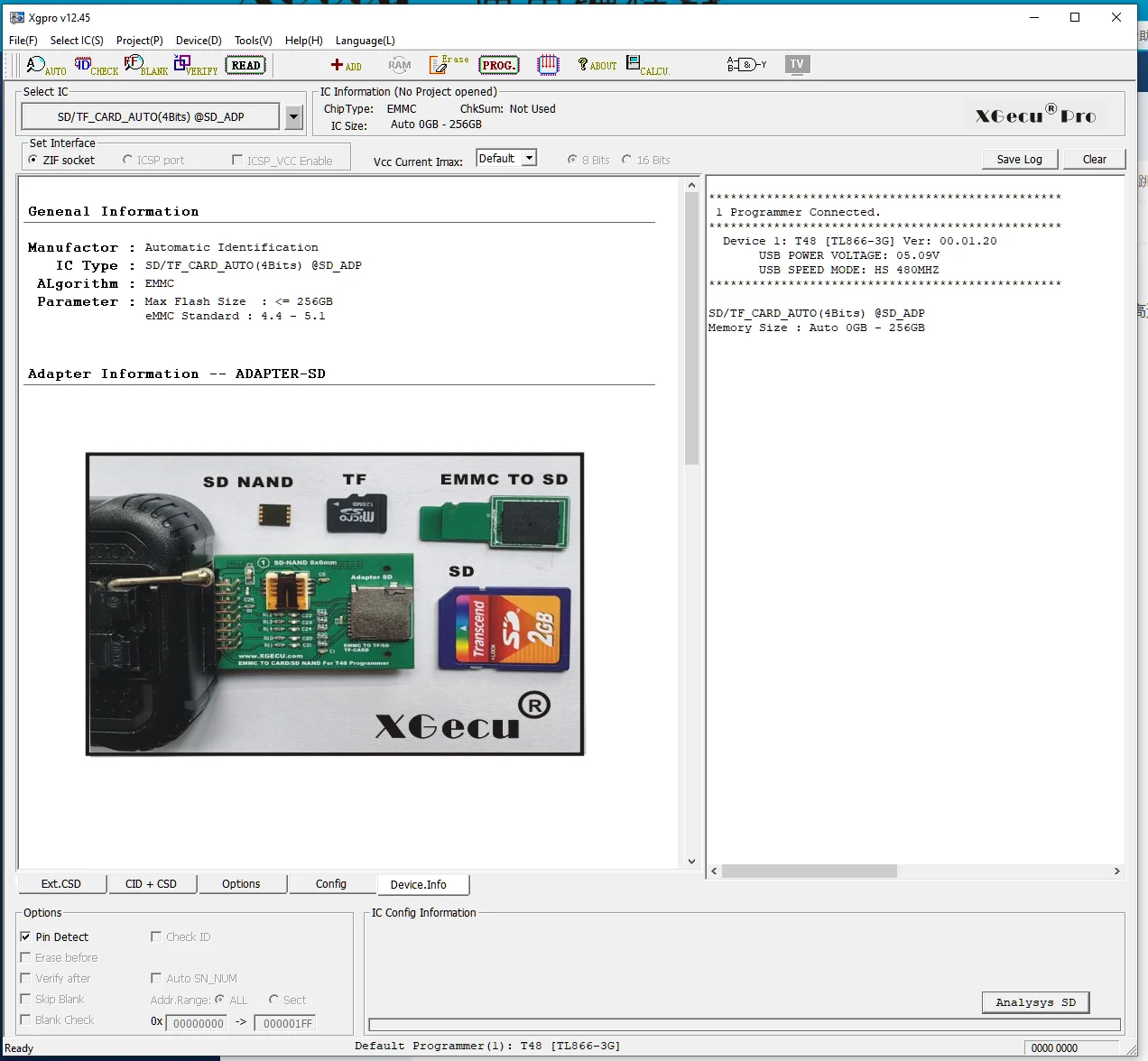
Task: Open the Project(P) menu
Action: point(140,41)
